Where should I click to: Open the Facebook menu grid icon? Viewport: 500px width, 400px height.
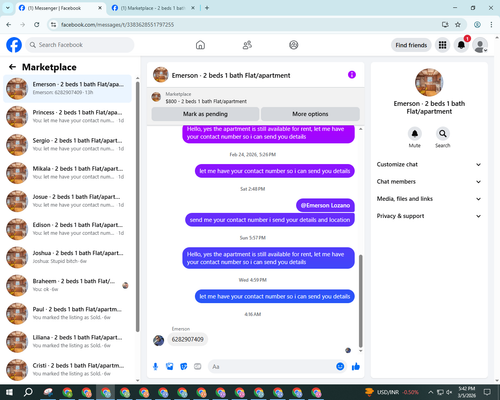click(x=442, y=45)
